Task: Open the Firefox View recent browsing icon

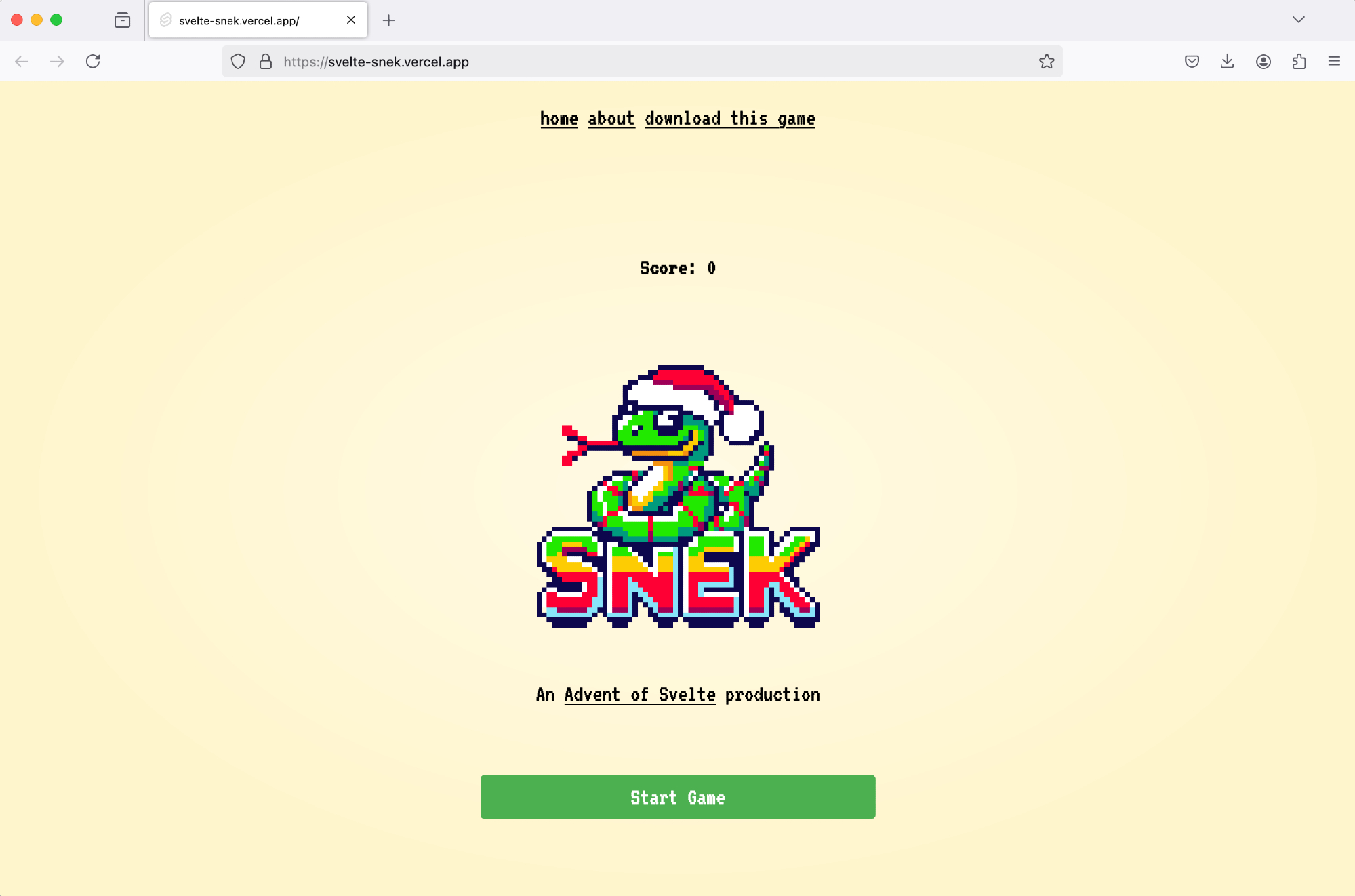Action: tap(123, 20)
